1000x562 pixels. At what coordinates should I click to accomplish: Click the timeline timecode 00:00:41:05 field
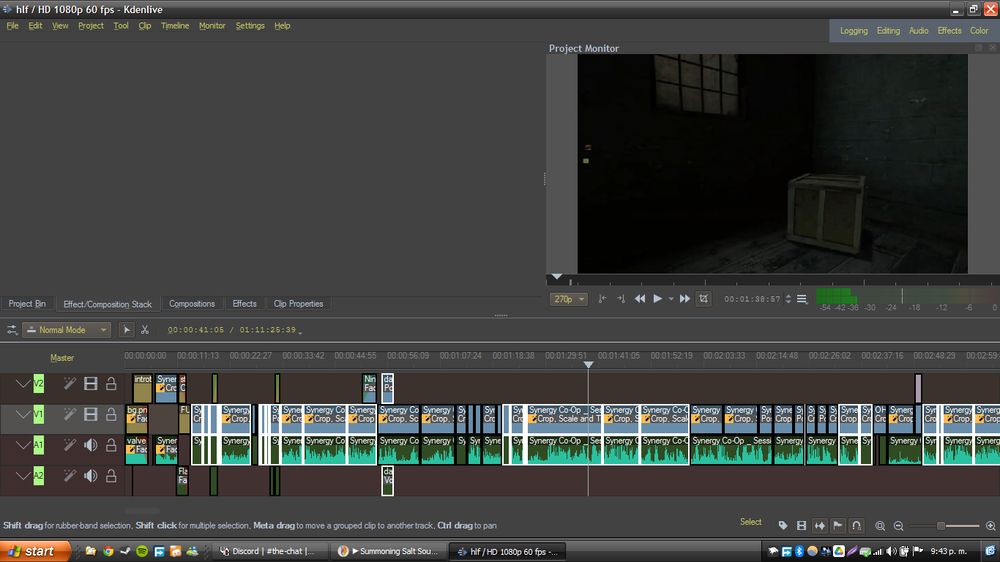click(x=196, y=330)
